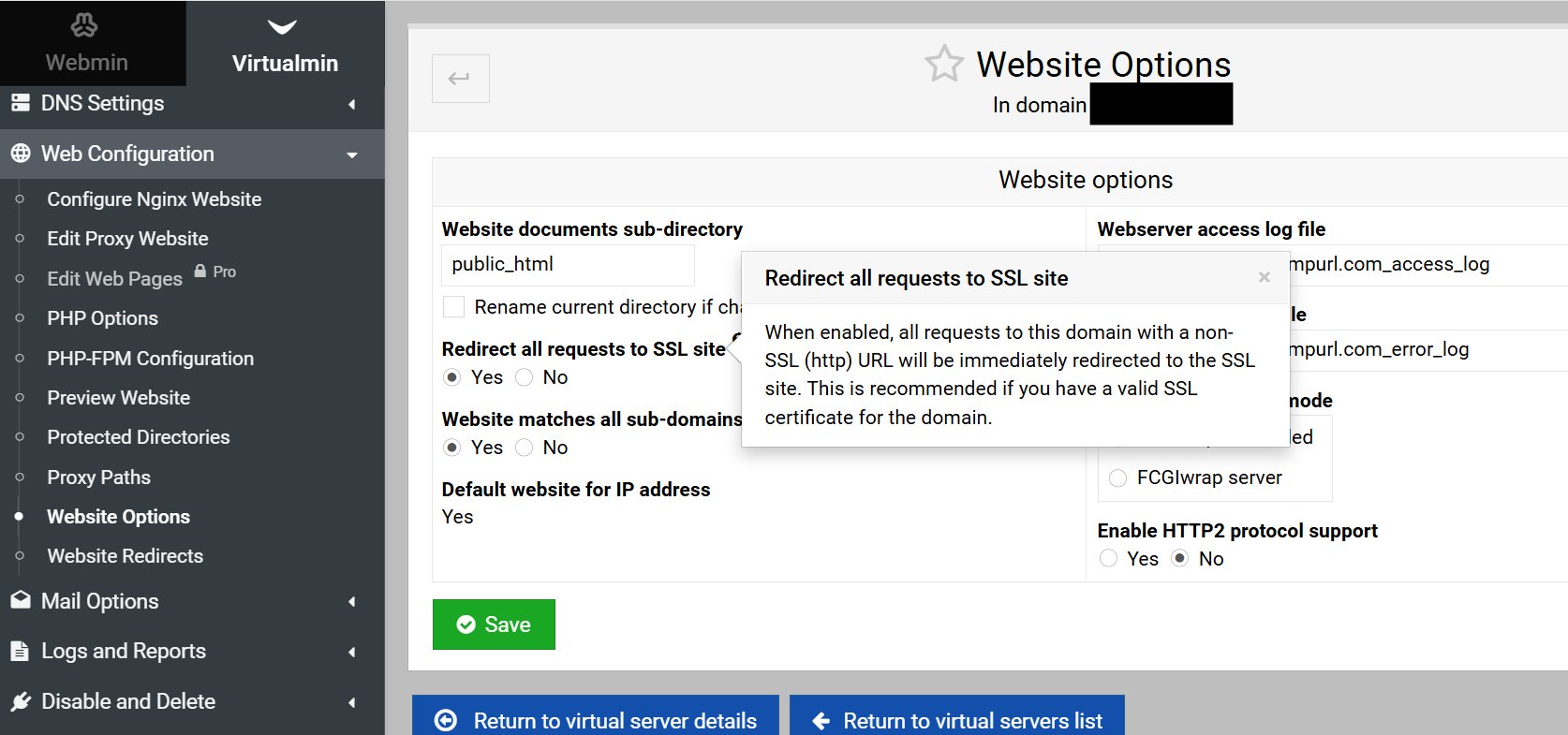The width and height of the screenshot is (1568, 735).
Task: Switch to the Virtualmin tab
Action: (285, 44)
